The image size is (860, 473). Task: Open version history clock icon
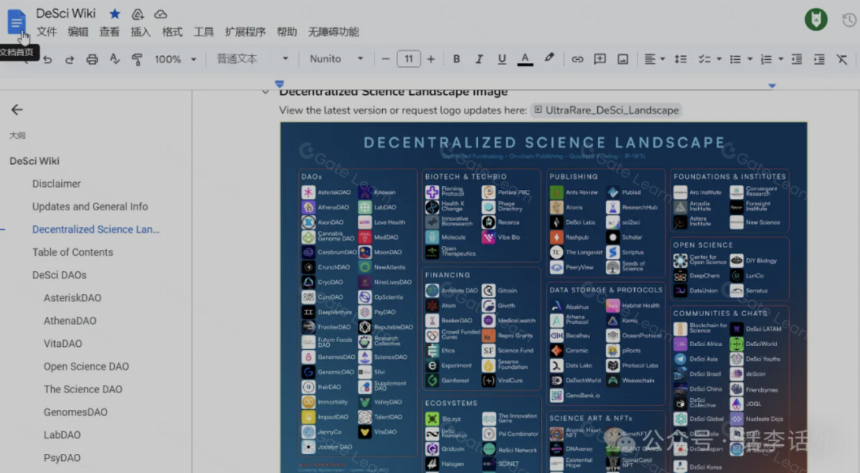click(849, 20)
